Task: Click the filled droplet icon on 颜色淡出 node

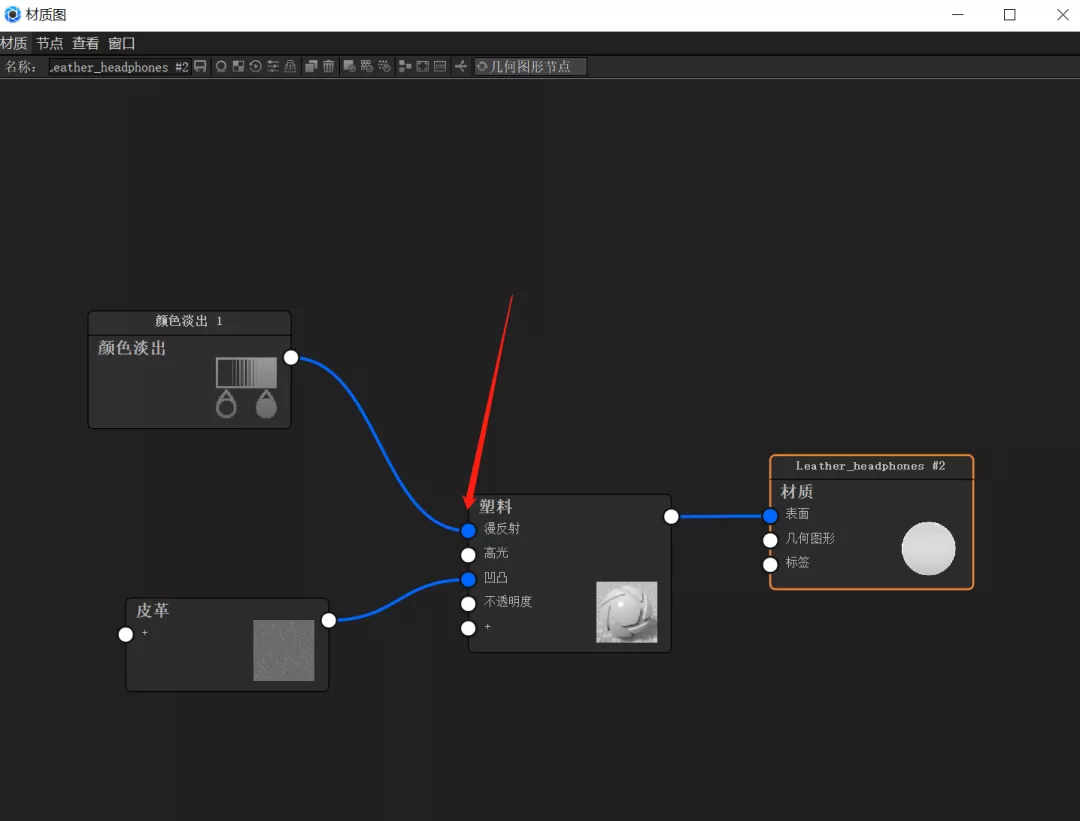Action: point(266,404)
